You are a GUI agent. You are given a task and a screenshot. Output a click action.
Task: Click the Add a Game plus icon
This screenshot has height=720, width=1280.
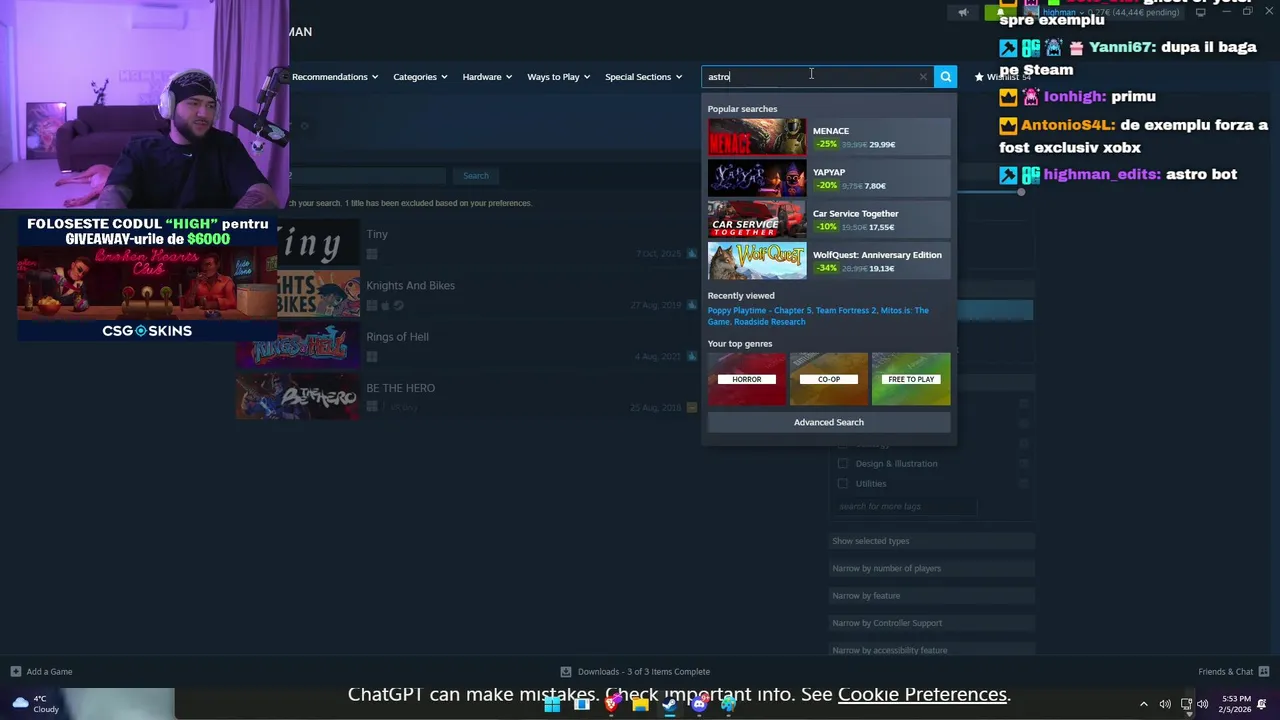coord(16,672)
